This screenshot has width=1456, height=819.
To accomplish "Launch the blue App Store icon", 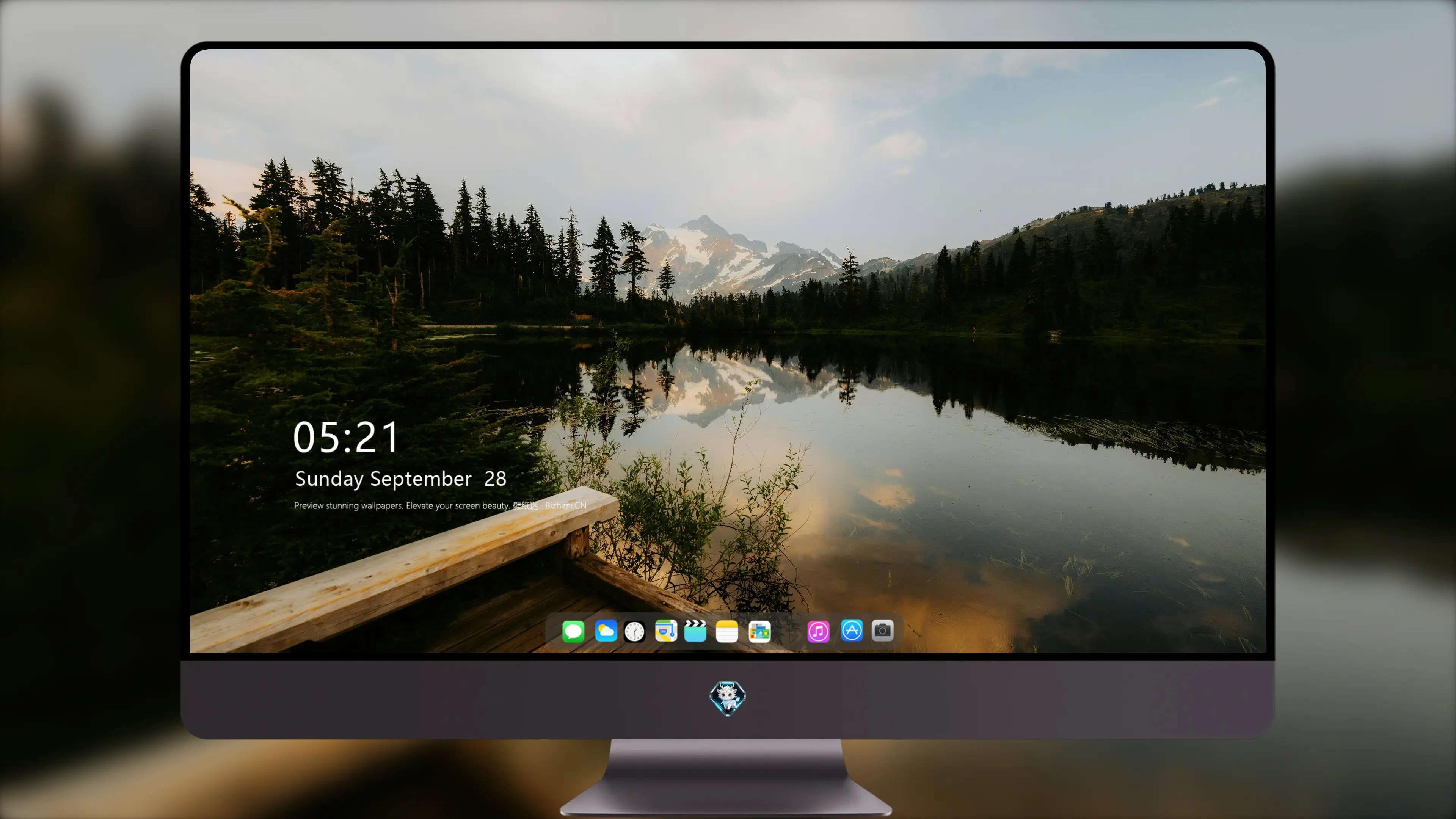I will [x=852, y=631].
